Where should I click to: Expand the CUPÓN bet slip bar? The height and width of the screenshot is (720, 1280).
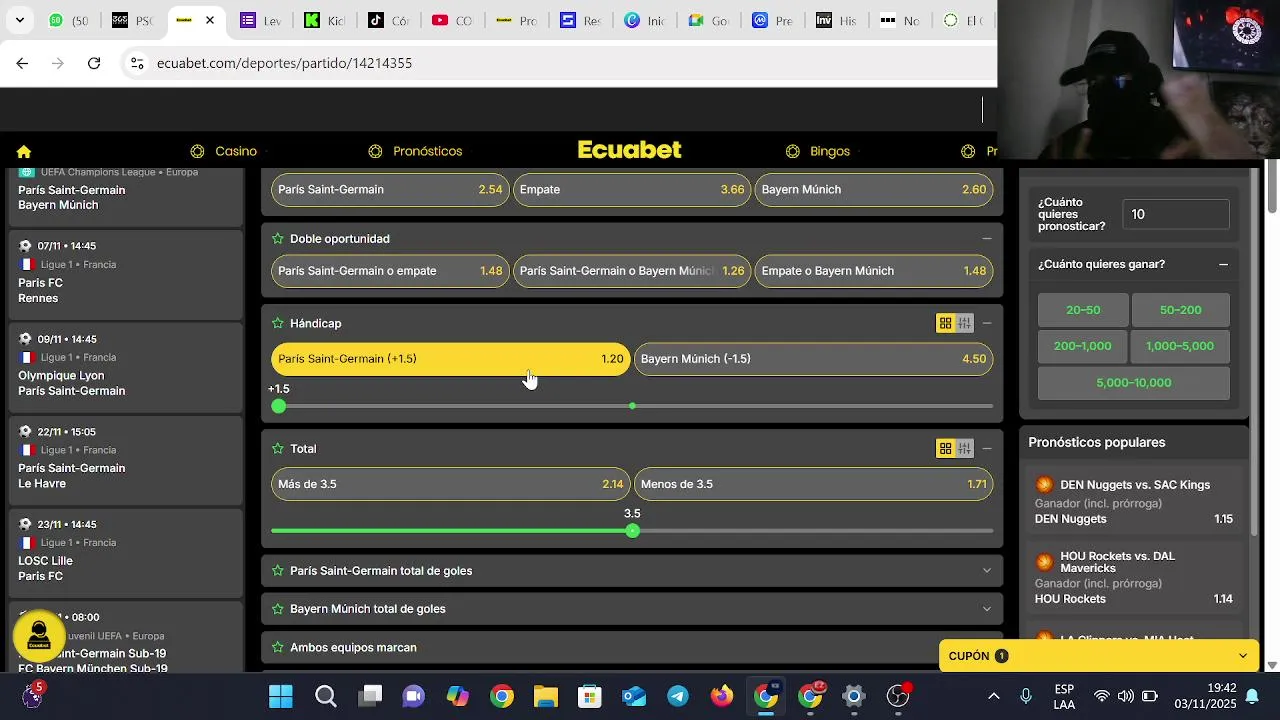click(x=1098, y=656)
